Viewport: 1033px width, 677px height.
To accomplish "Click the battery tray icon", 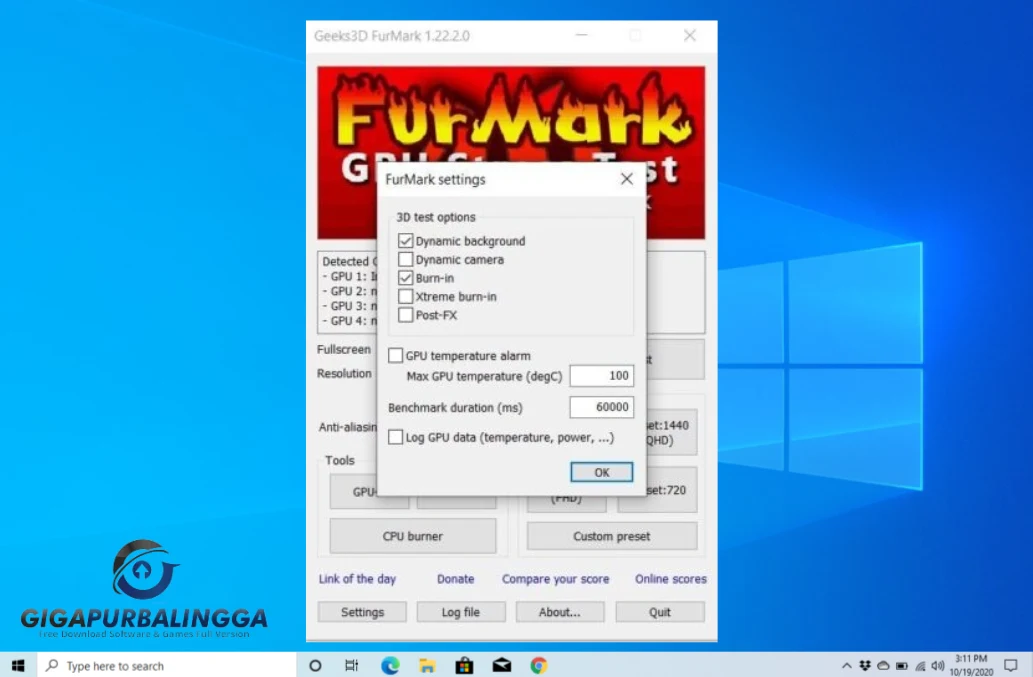I will 902,665.
